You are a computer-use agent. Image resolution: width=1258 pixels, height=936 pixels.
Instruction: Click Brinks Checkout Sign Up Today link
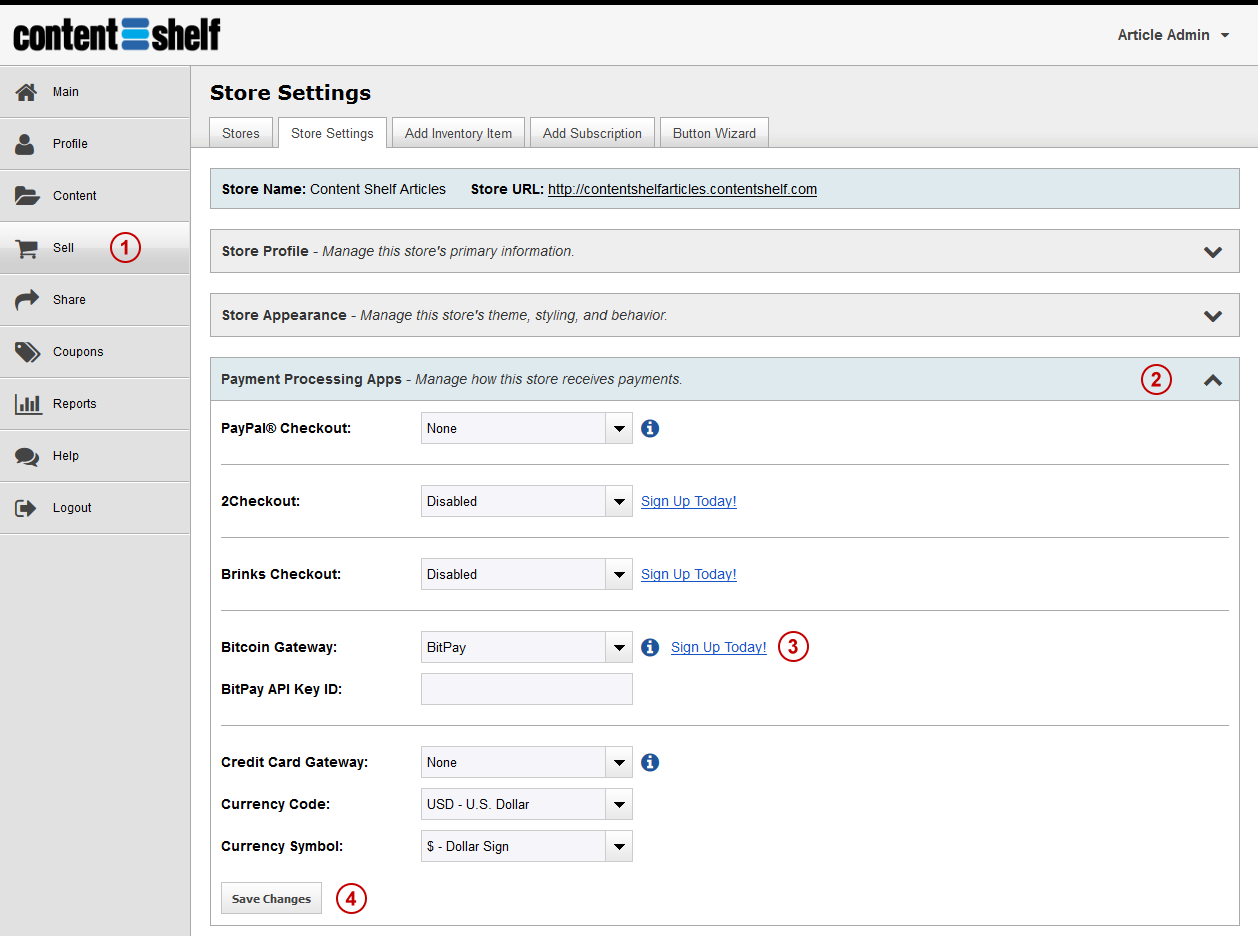(x=689, y=574)
